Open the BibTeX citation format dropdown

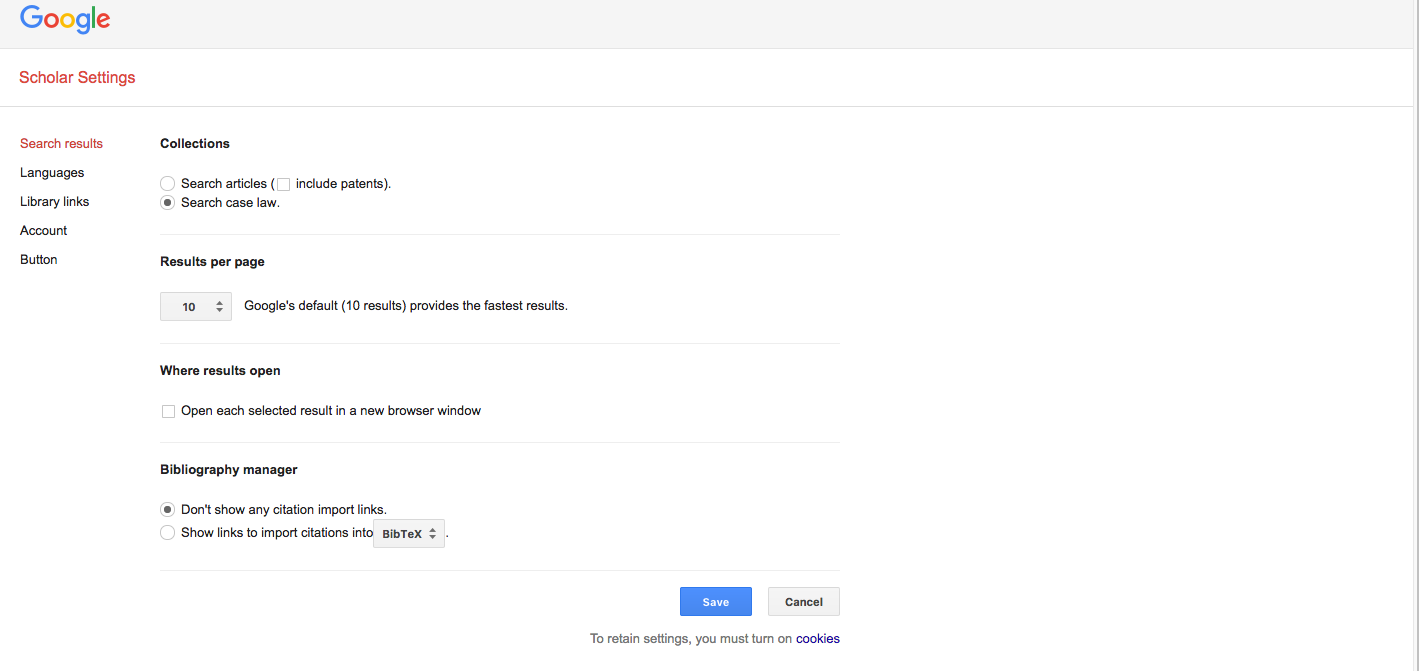click(x=408, y=533)
